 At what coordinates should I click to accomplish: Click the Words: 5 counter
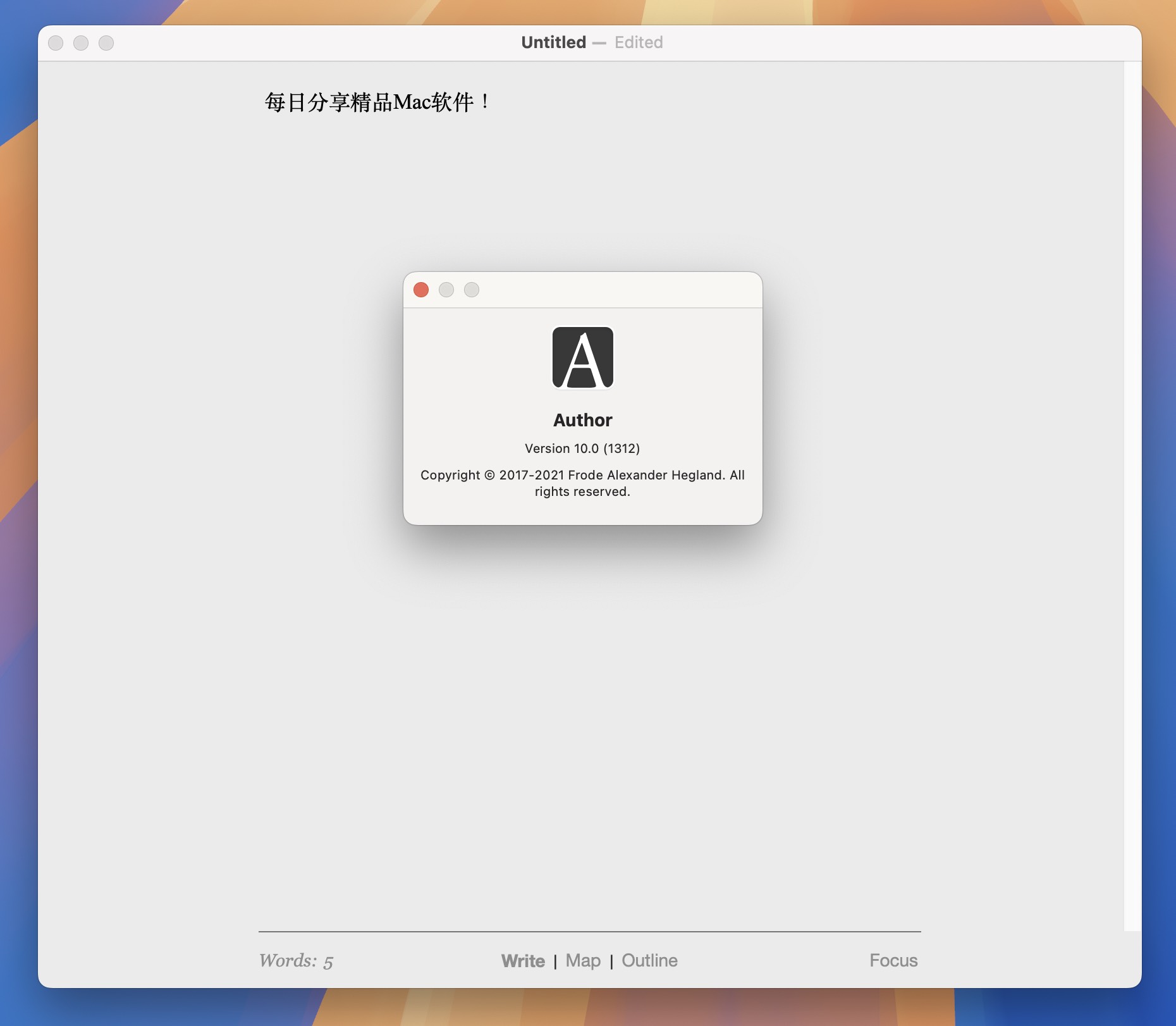click(296, 961)
